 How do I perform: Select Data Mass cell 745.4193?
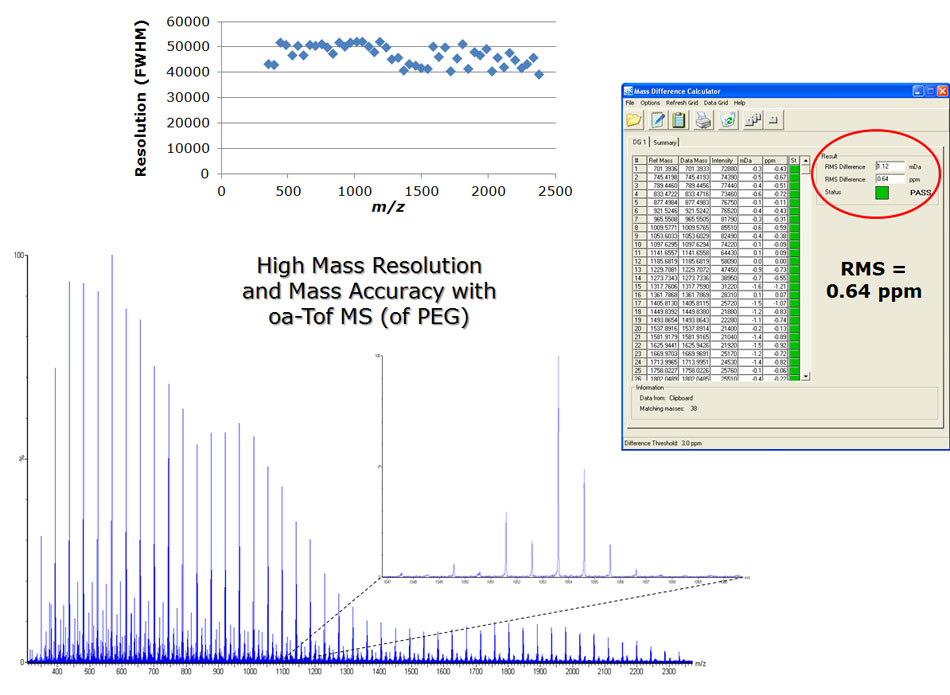coord(694,177)
